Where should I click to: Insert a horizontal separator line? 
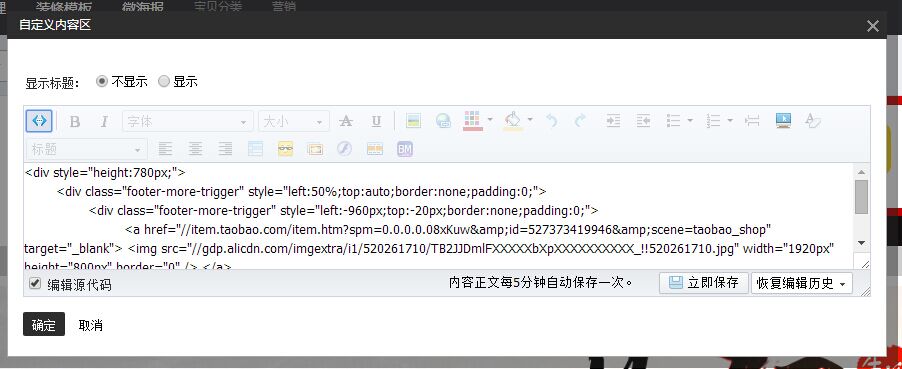752,120
